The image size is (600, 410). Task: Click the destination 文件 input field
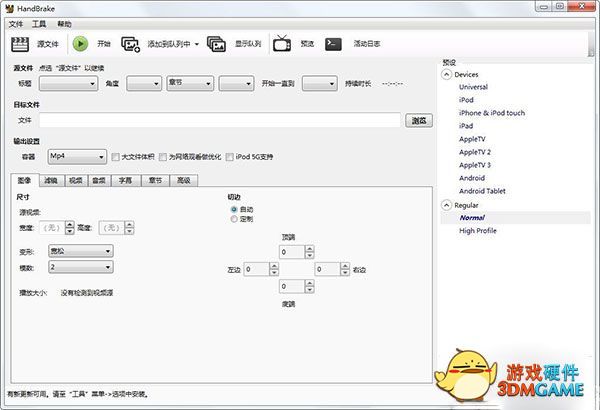[220, 120]
